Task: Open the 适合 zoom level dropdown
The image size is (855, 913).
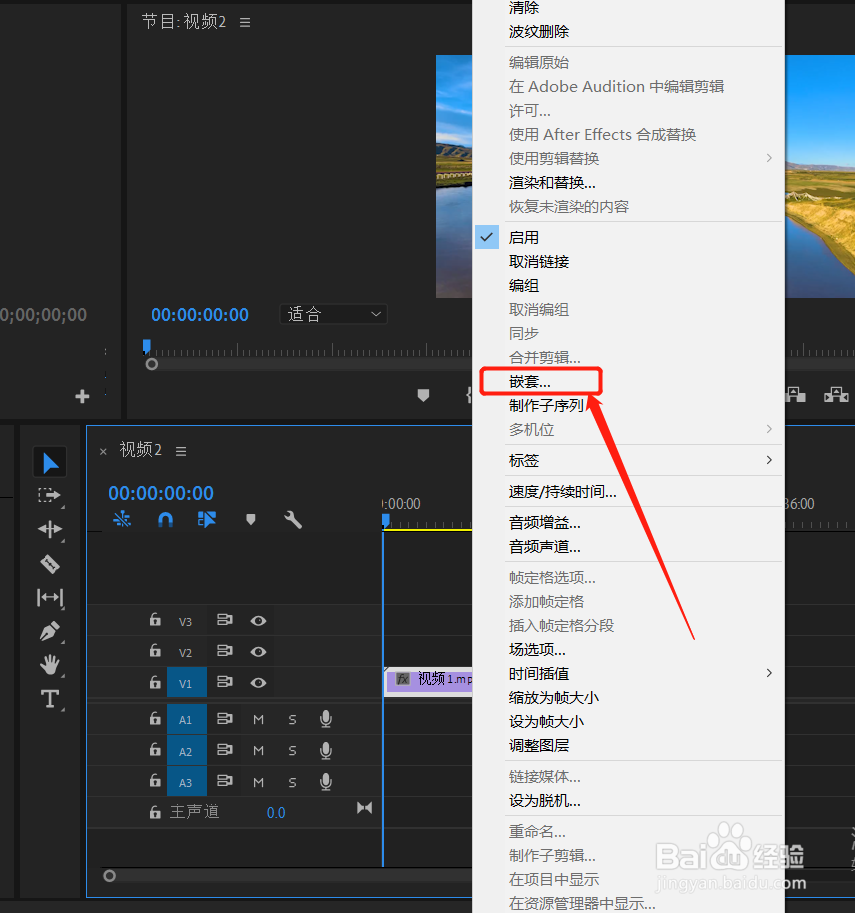Action: coord(334,314)
